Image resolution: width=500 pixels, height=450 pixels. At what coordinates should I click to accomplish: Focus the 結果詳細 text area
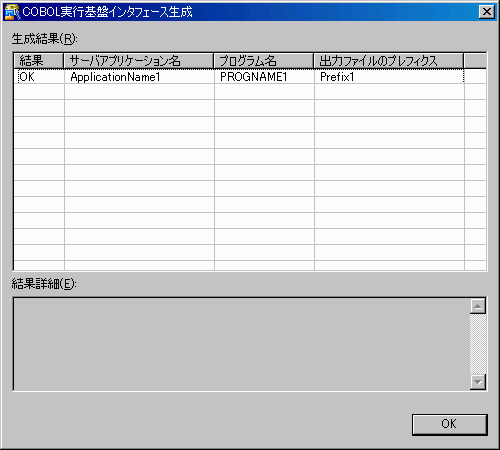tap(242, 344)
